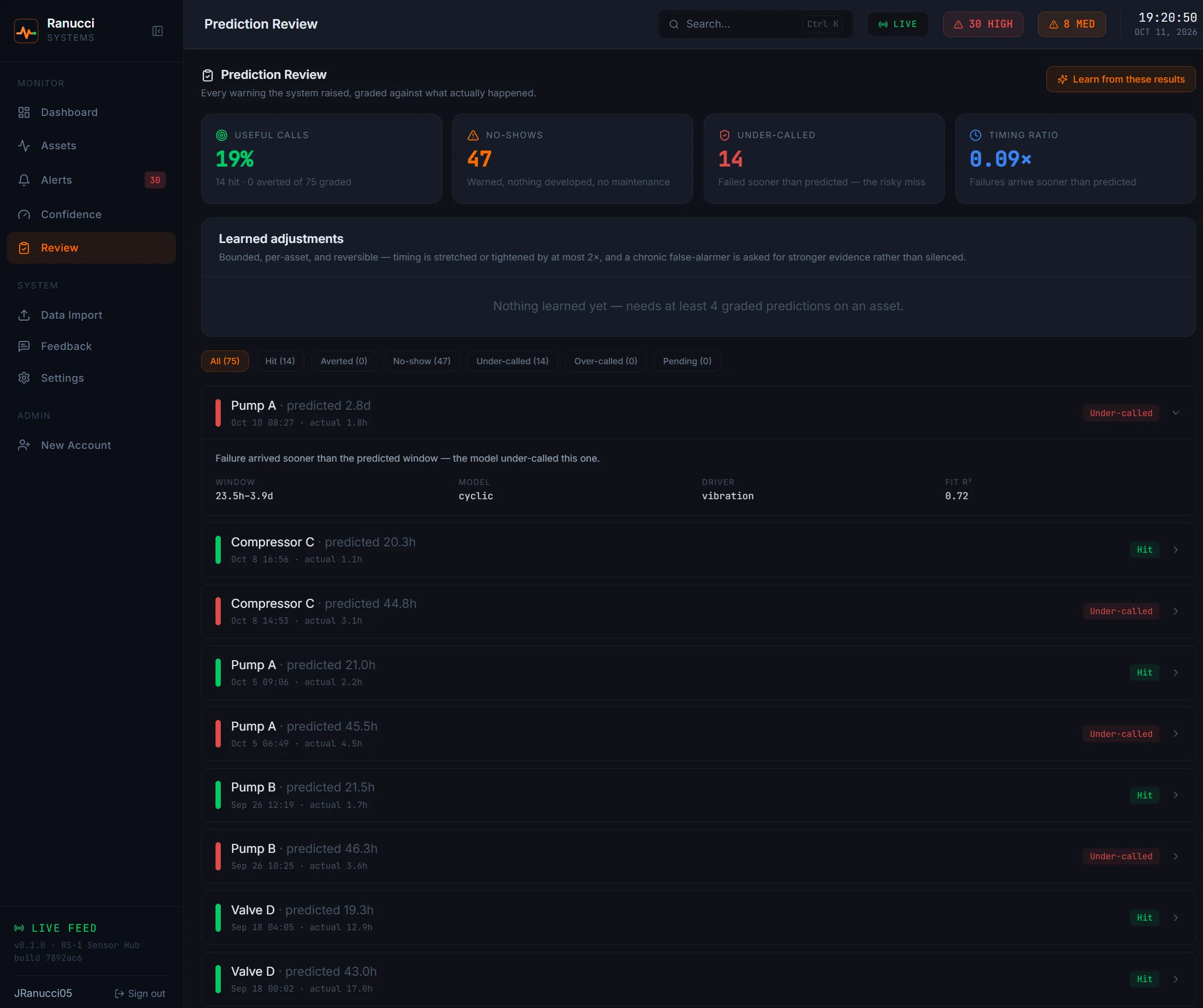Screen dimensions: 1203x1008
Task: Click Under-called tag on Pump A 2.8d
Action: coord(1120,413)
